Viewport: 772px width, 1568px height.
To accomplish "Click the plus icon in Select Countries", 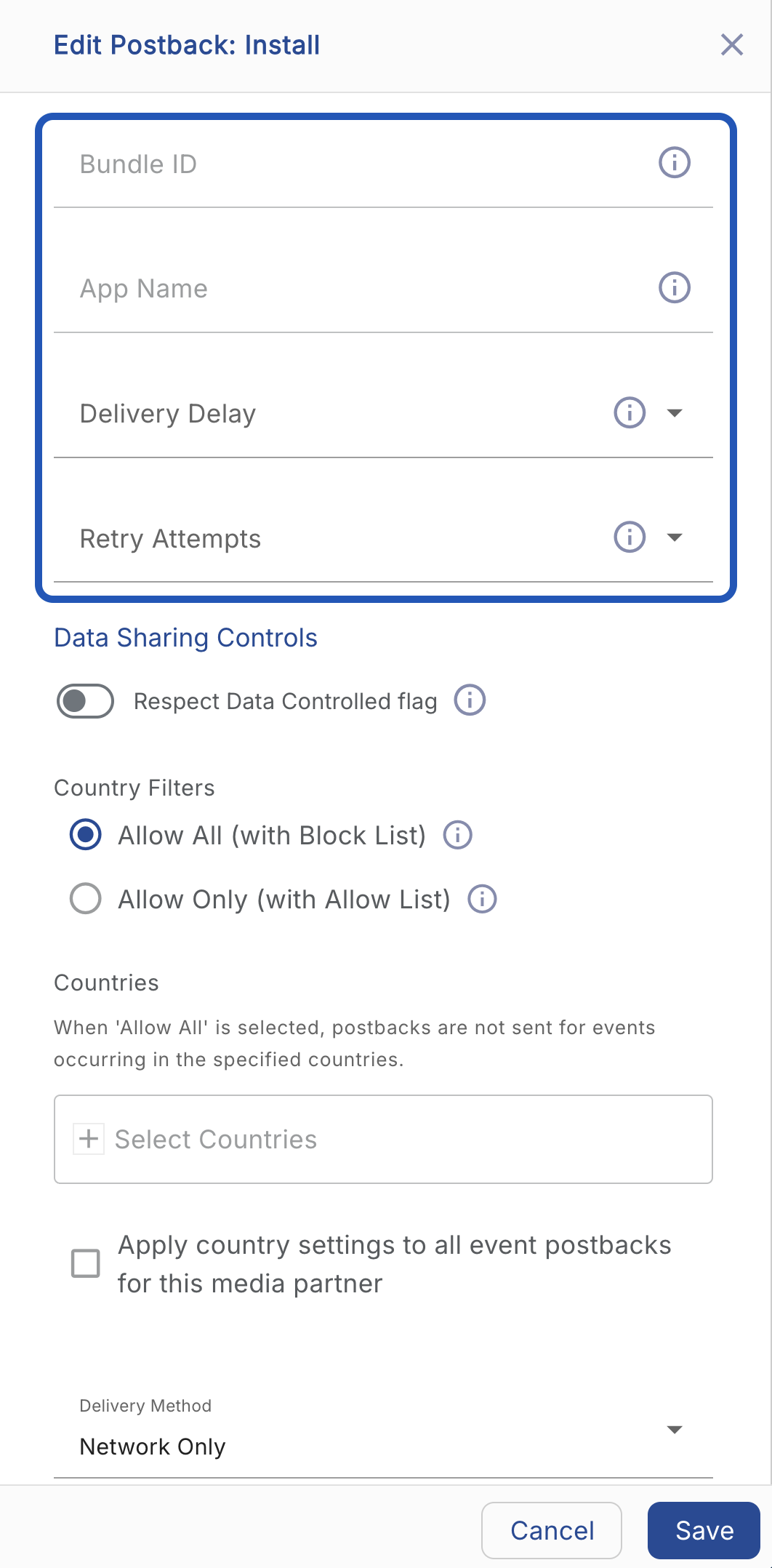I will coord(89,1139).
